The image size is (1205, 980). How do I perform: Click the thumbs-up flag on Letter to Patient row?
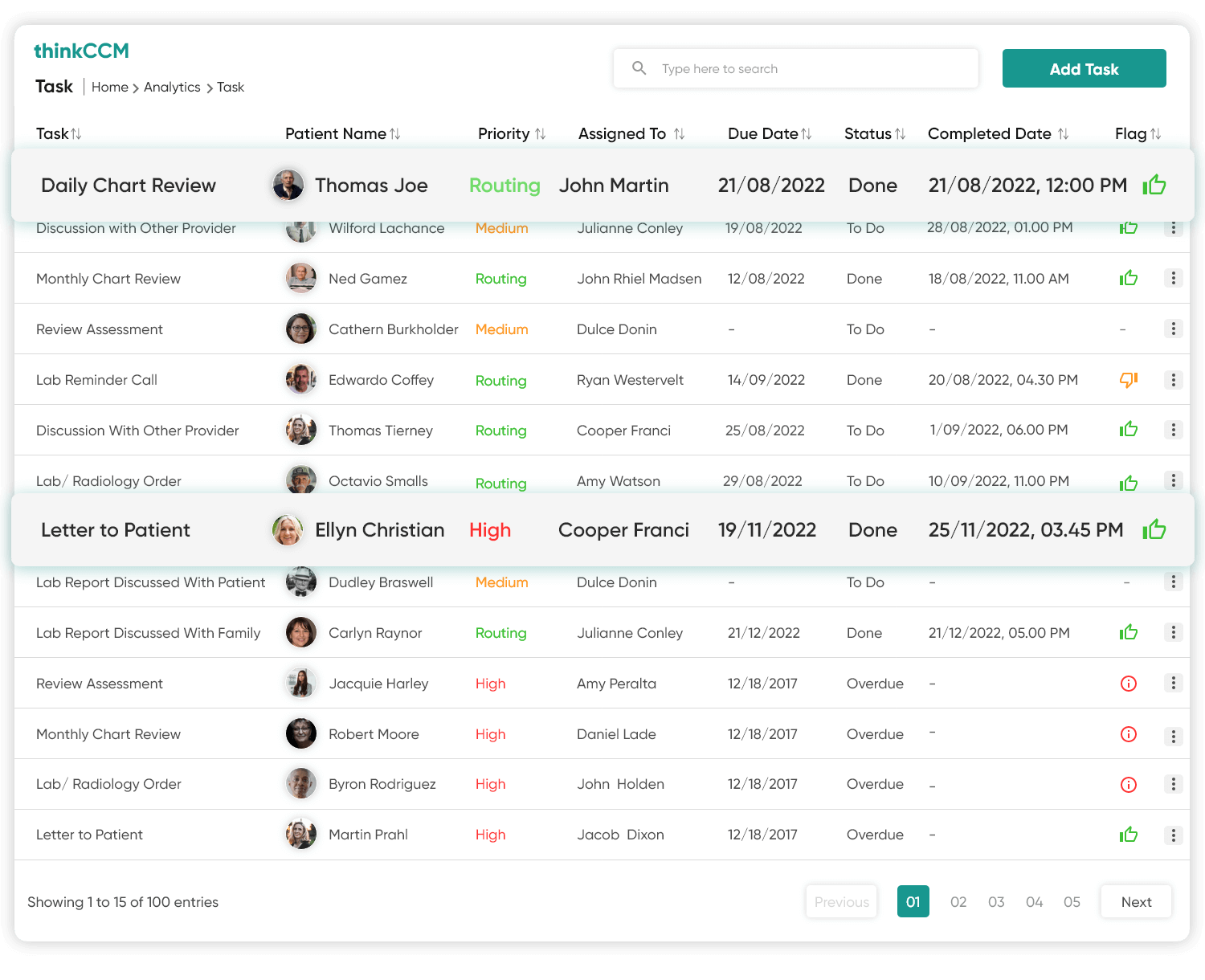1154,529
